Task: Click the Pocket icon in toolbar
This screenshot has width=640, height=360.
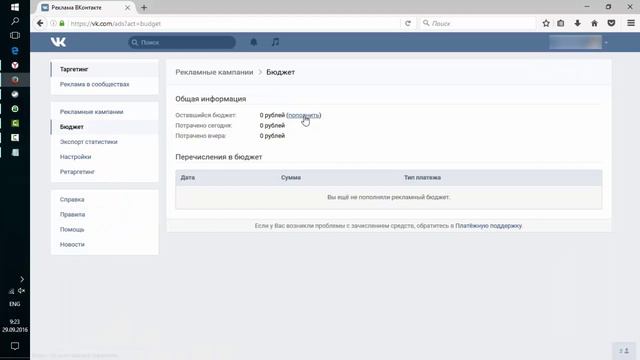Action: click(x=611, y=23)
